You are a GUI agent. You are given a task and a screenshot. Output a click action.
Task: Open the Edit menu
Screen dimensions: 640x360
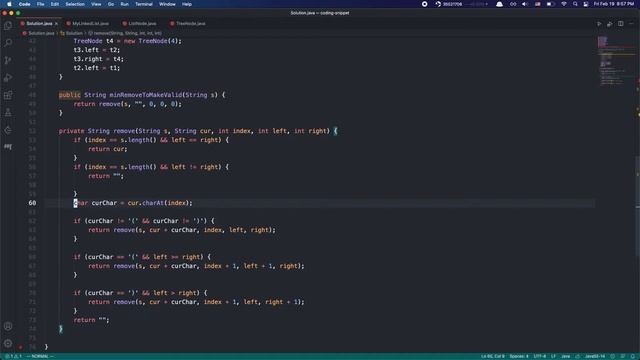click(55, 4)
